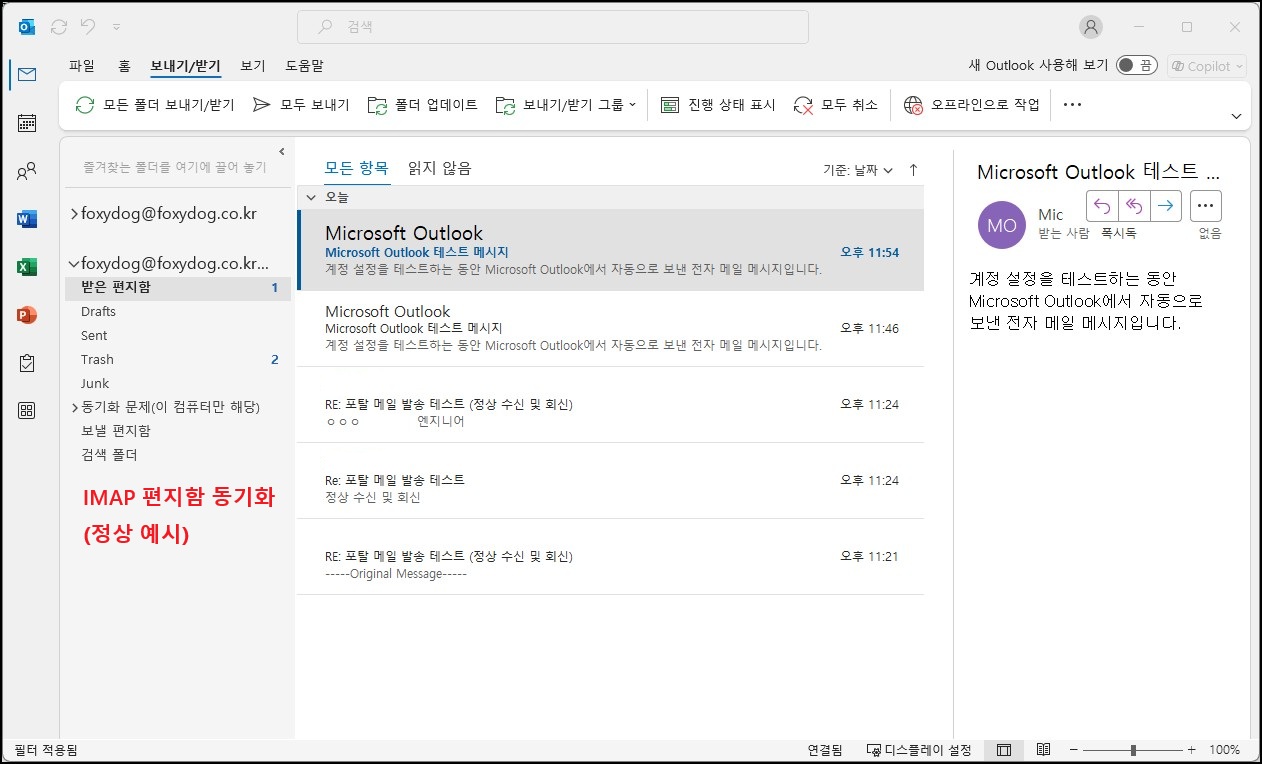Open the Microsoft Outlook message from 오후 11:46
Viewport: 1262px width, 764px height.
pyautogui.click(x=611, y=329)
